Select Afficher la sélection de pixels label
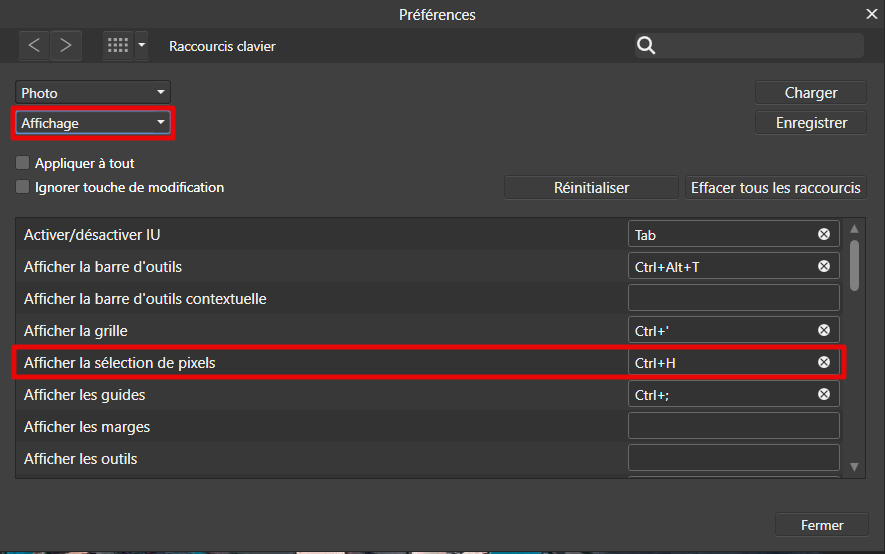The image size is (885, 554). point(120,363)
